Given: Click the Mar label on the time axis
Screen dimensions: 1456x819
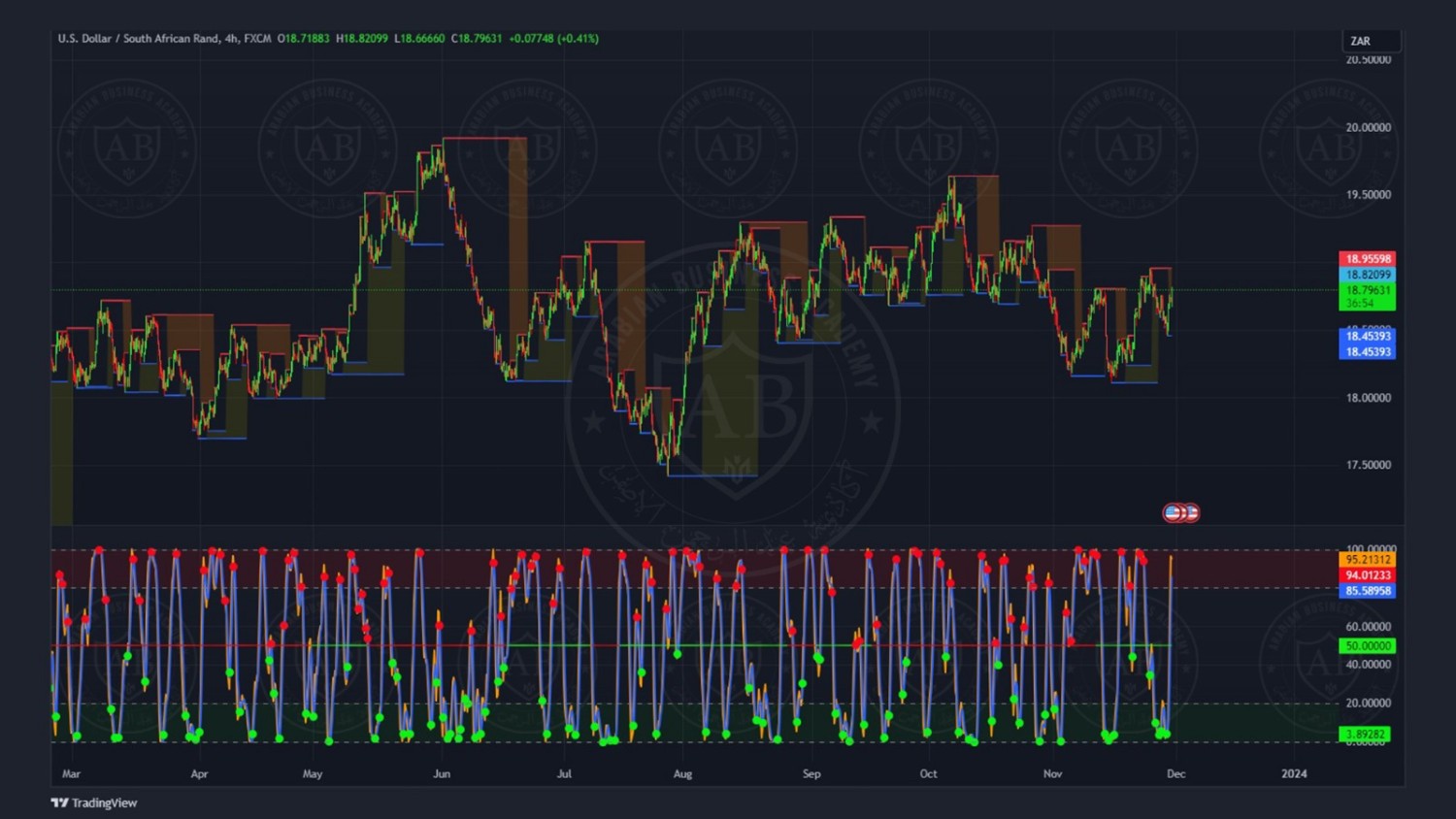Looking at the screenshot, I should [x=71, y=773].
